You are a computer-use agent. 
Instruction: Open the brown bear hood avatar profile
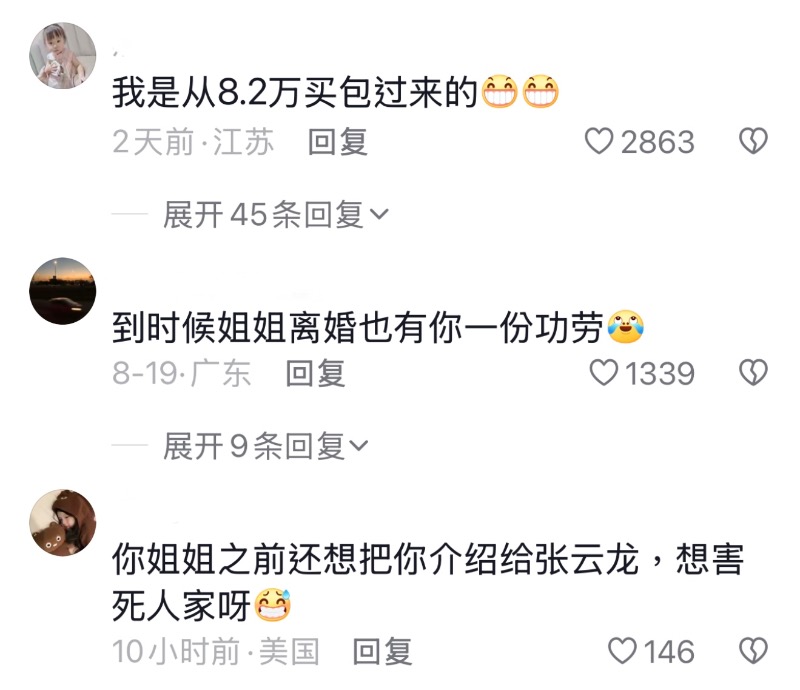click(x=63, y=523)
